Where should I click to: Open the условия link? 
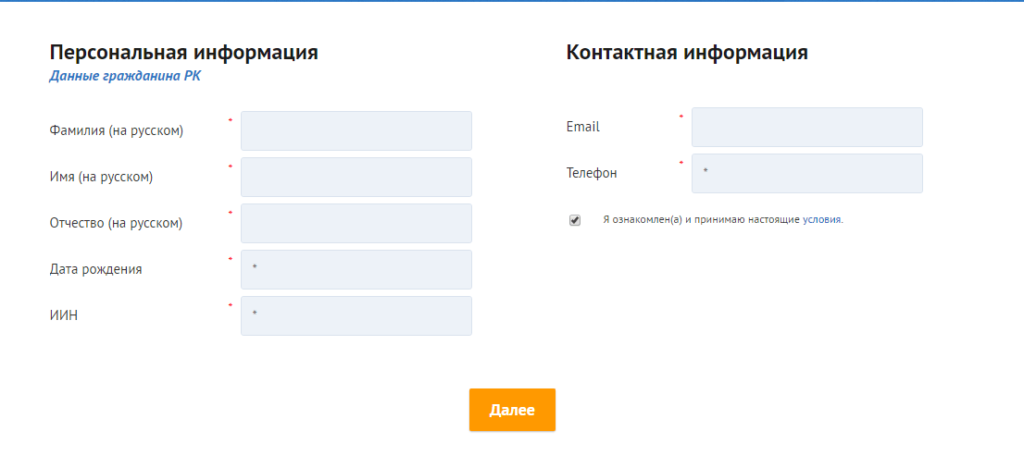click(x=822, y=220)
